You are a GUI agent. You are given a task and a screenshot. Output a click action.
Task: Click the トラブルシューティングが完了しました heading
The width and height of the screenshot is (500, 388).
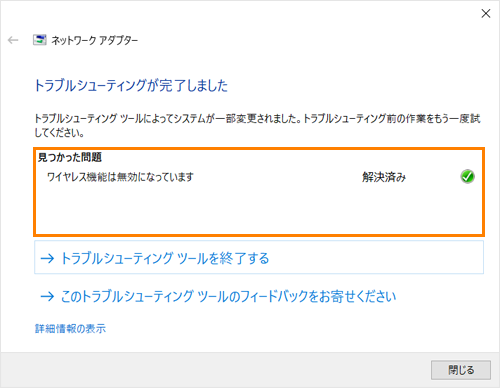point(131,86)
